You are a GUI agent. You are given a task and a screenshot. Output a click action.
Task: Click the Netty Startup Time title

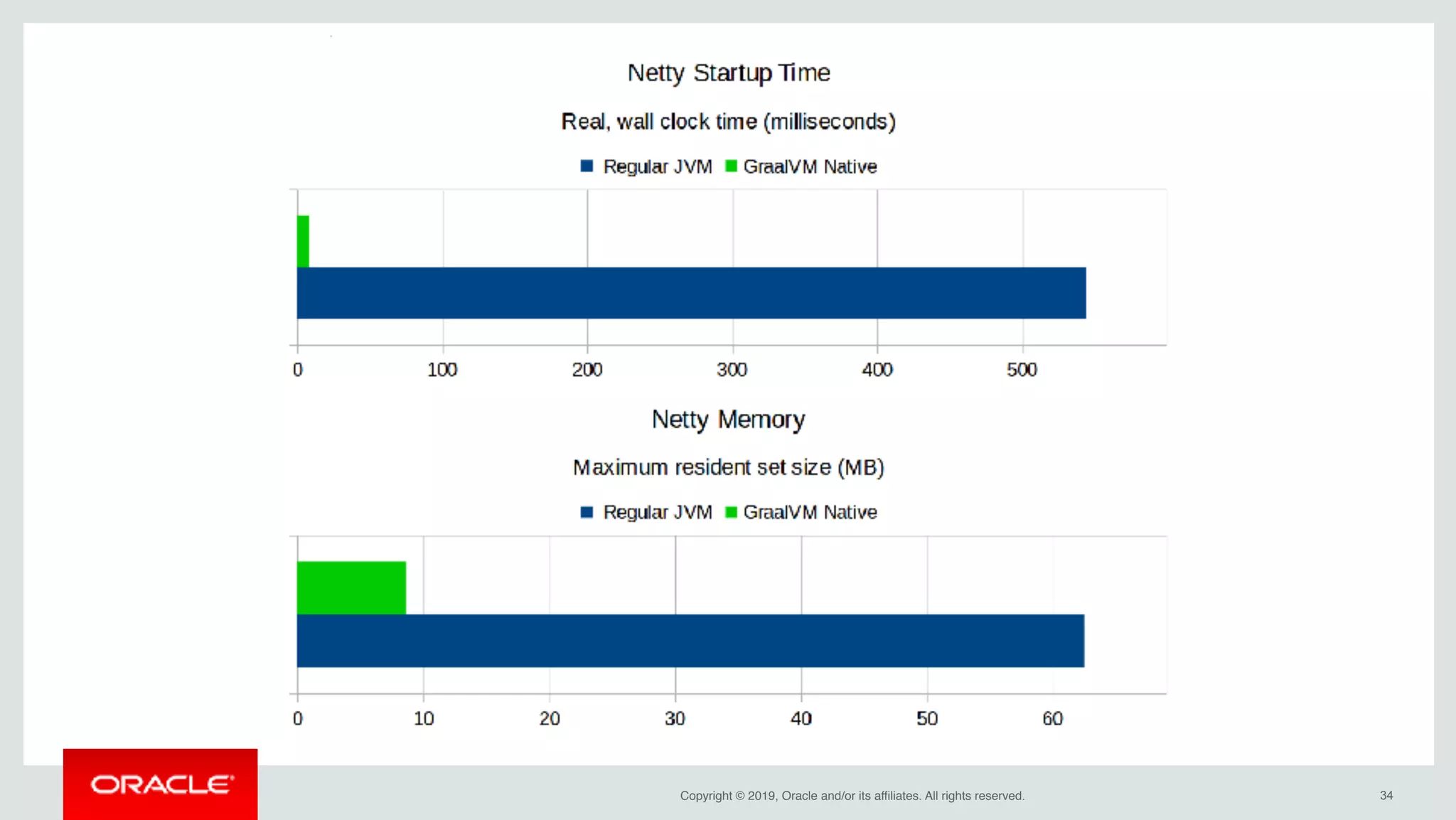pos(728,73)
